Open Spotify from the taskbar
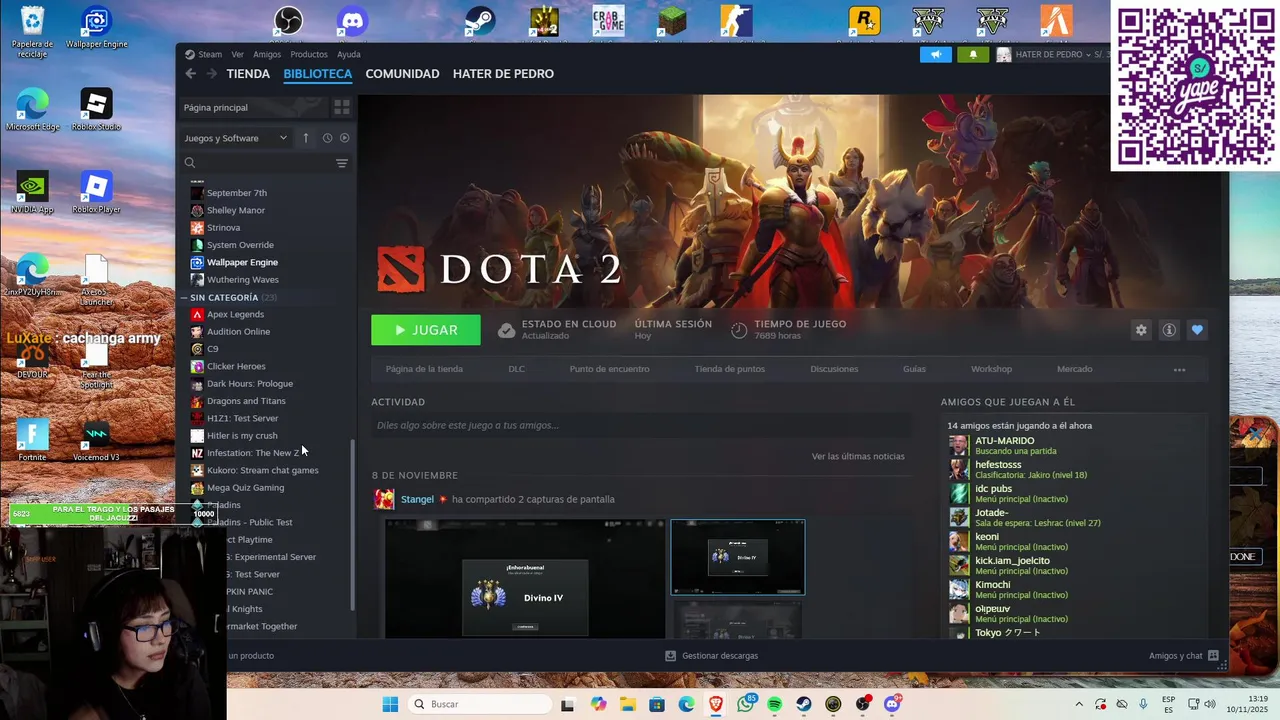The height and width of the screenshot is (720, 1280). (775, 704)
